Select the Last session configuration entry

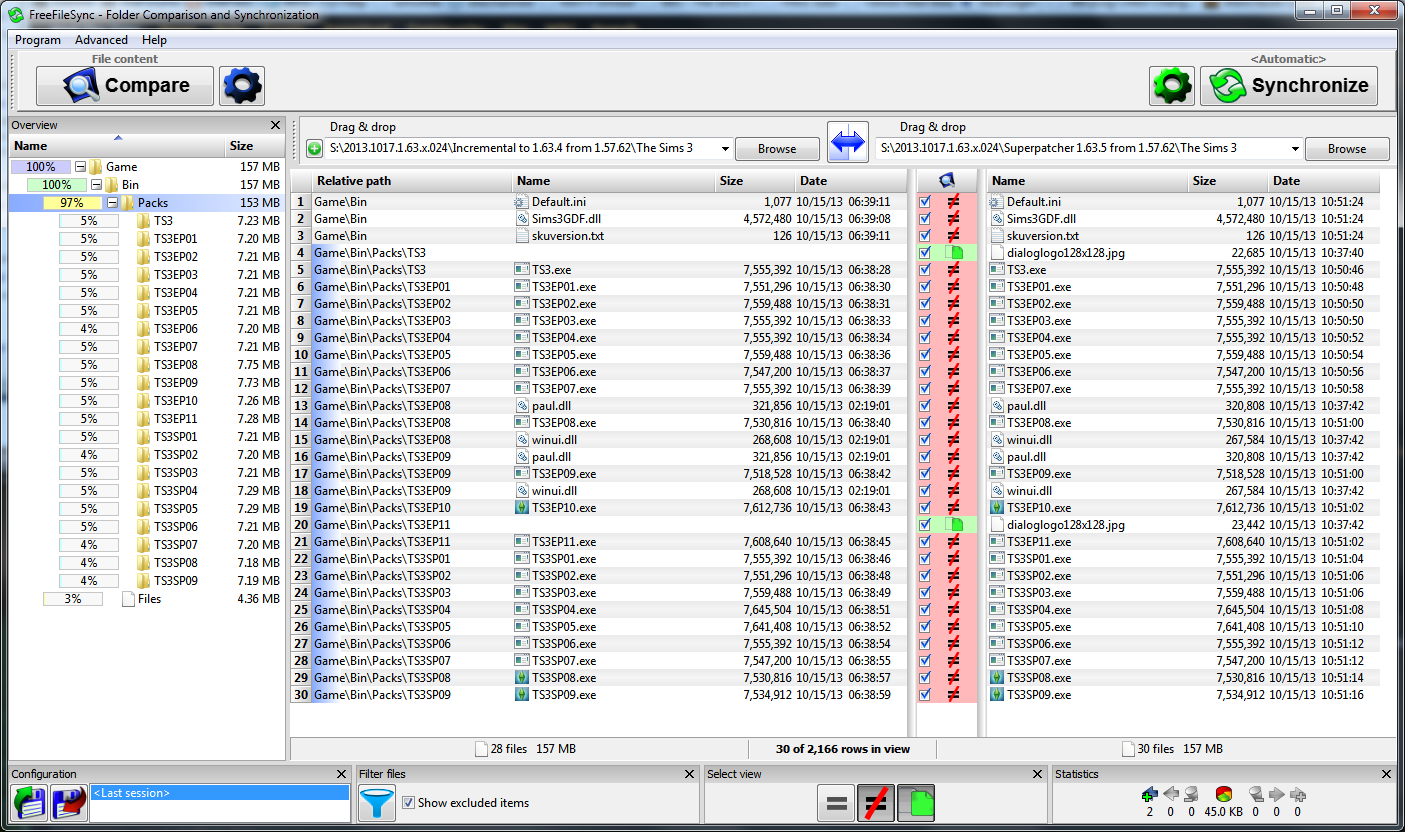[220, 793]
